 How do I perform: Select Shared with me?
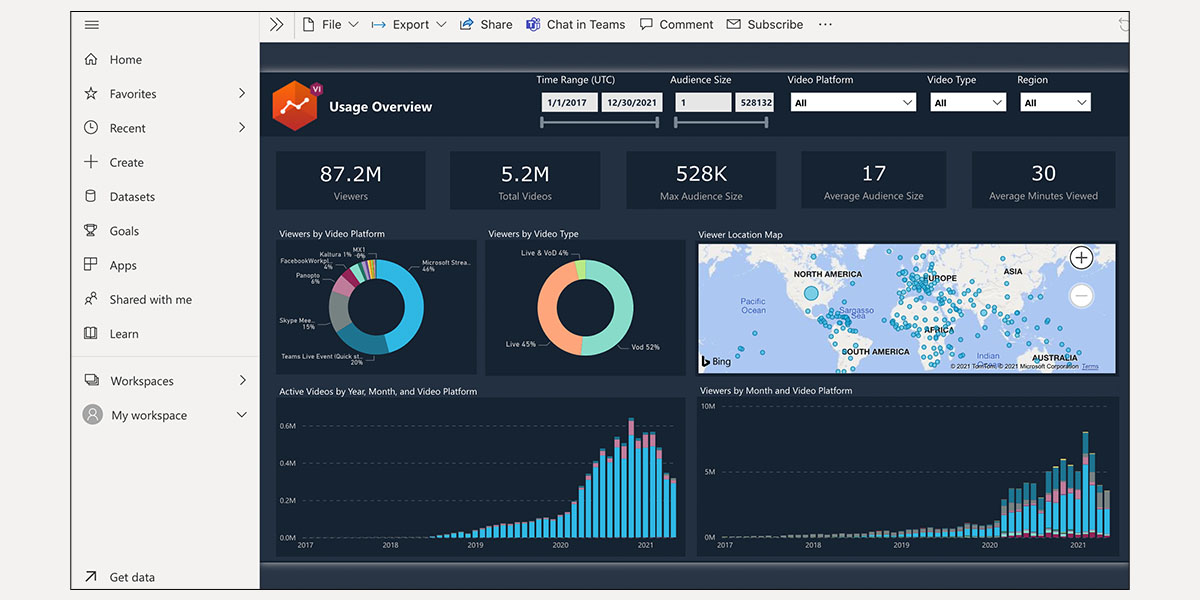(148, 298)
